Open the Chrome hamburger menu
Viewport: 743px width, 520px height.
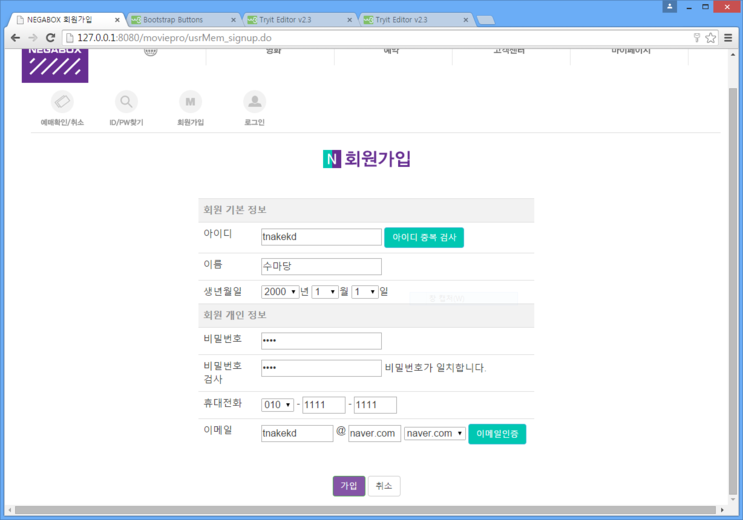[x=729, y=38]
